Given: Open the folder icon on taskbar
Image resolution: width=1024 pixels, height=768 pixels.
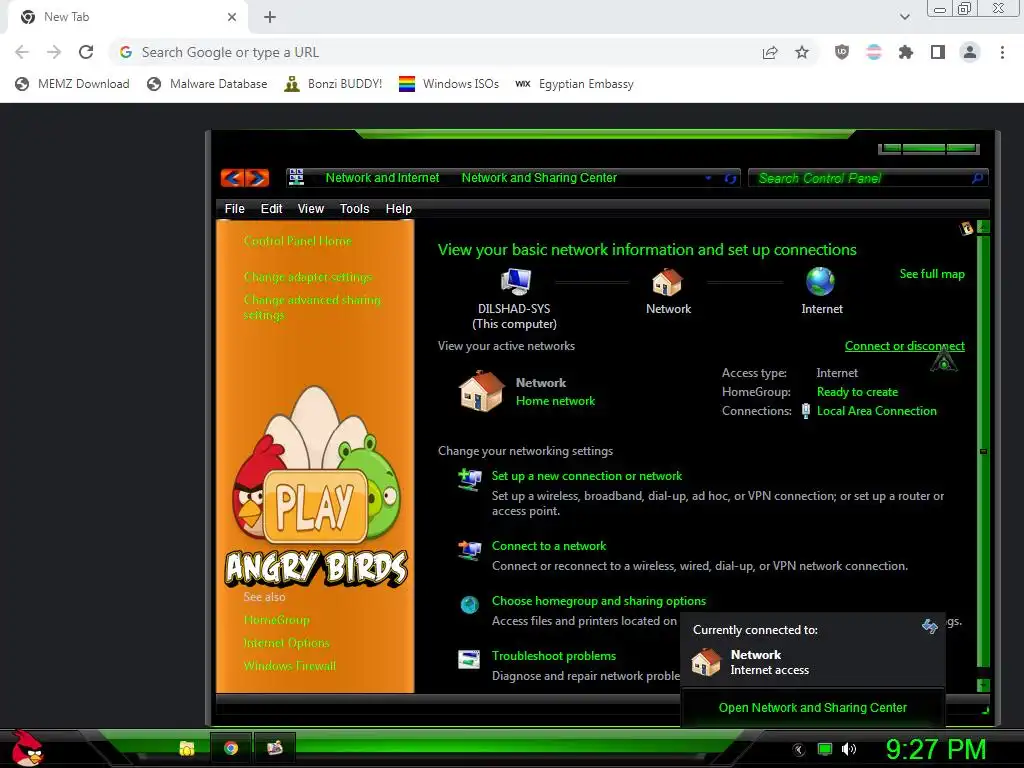Looking at the screenshot, I should [x=187, y=748].
